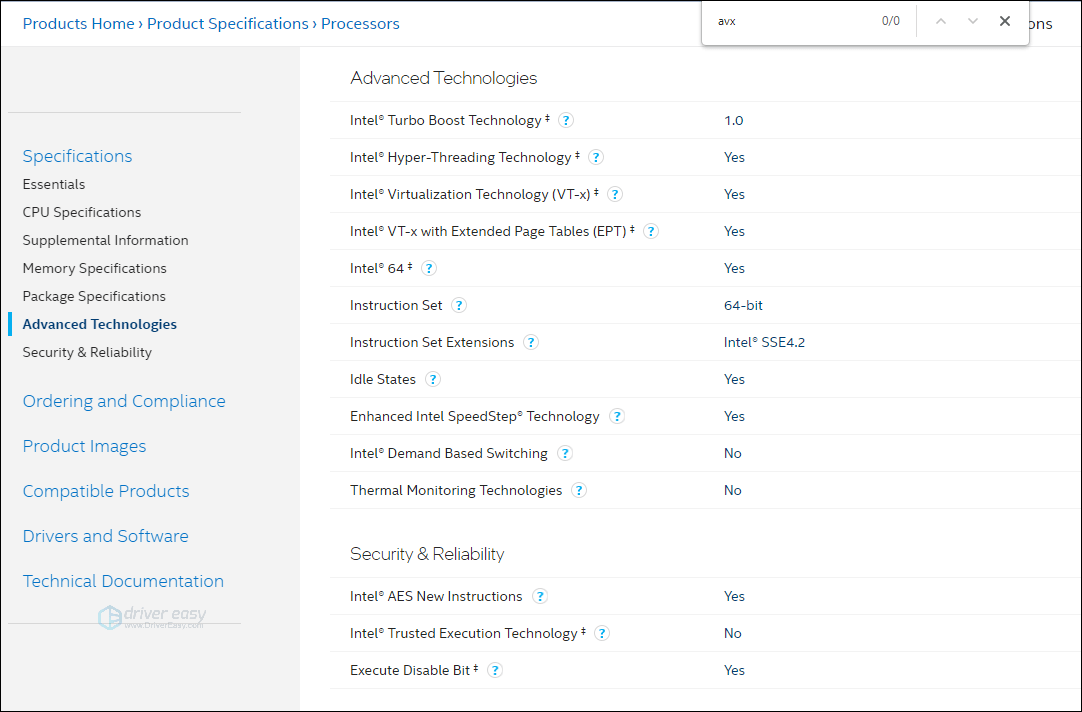The width and height of the screenshot is (1082, 712).
Task: Click the Intel SSE4.2 value text
Action: click(x=765, y=342)
